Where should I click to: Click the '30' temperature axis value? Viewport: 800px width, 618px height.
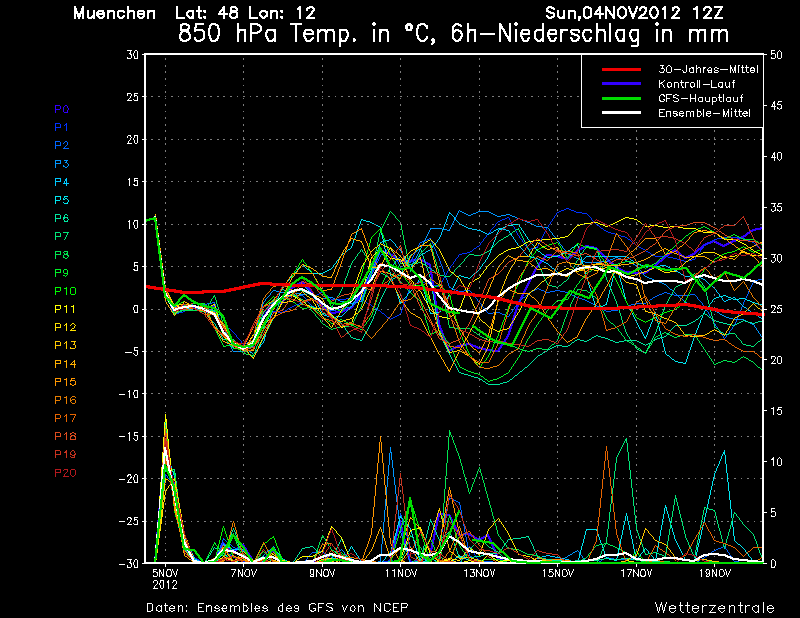tap(133, 55)
